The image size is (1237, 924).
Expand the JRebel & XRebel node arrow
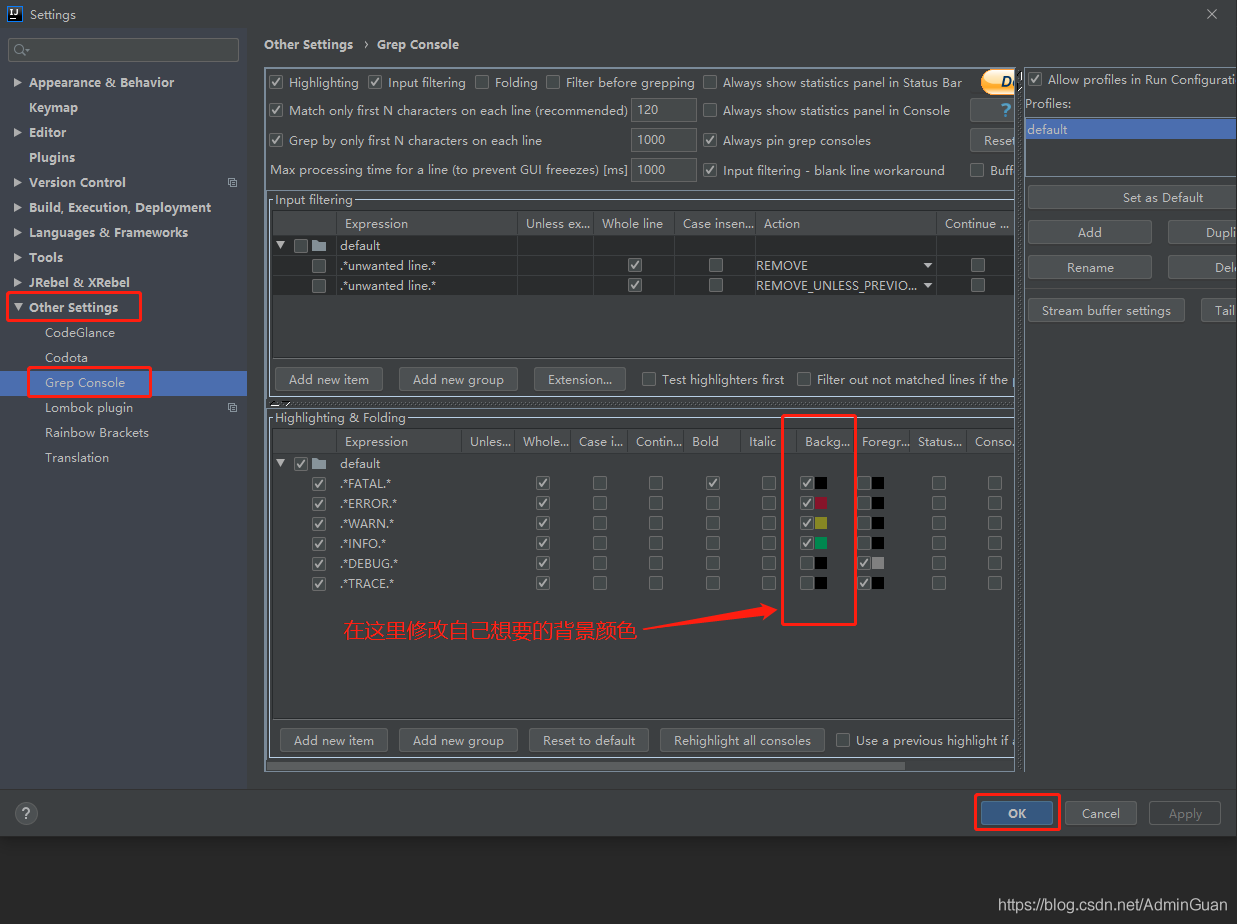[18, 283]
